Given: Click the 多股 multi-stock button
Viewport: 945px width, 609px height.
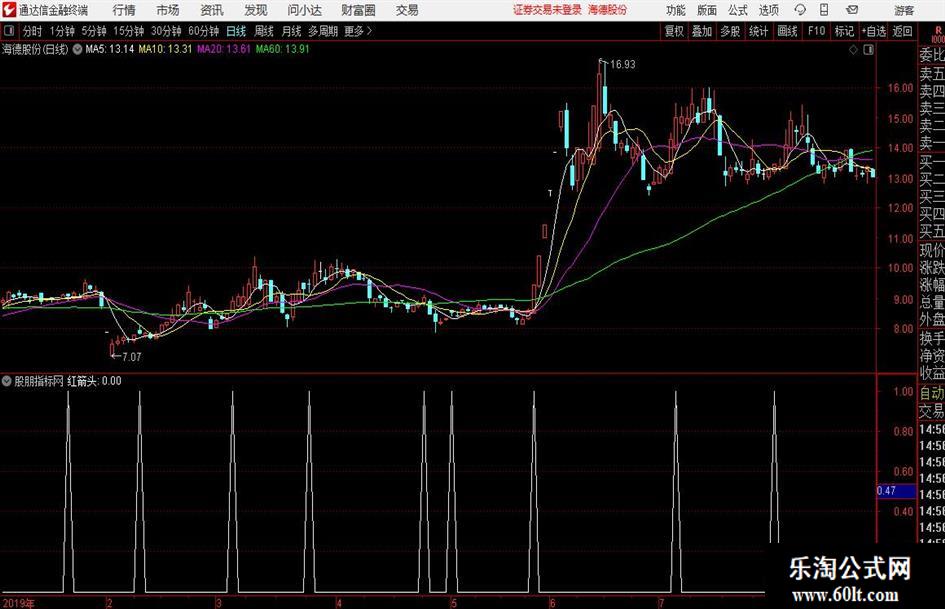Looking at the screenshot, I should tap(730, 31).
